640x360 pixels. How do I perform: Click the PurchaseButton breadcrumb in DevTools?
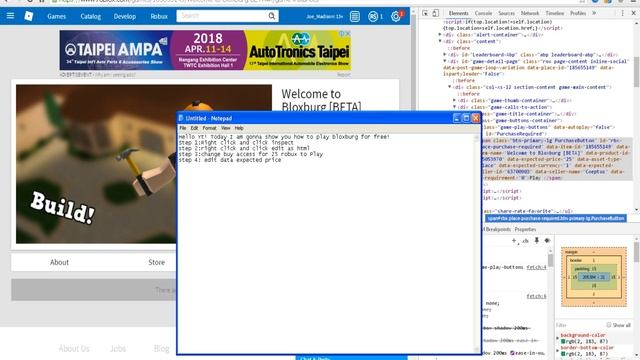pos(556,218)
